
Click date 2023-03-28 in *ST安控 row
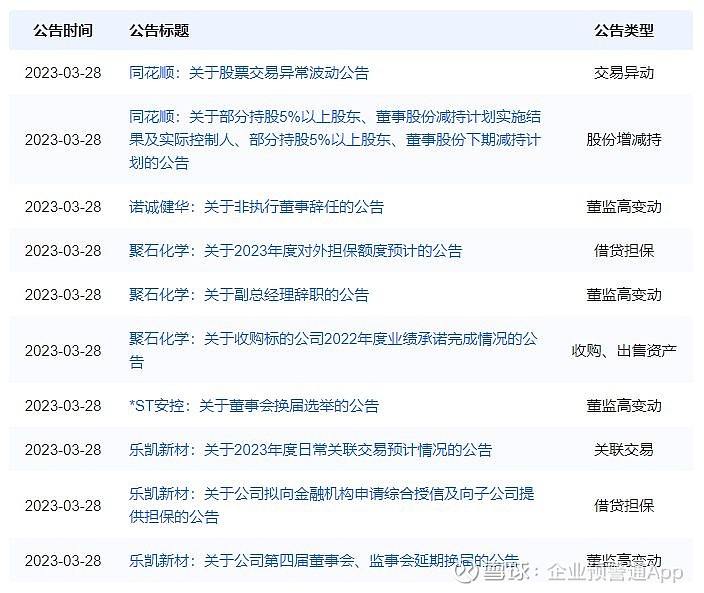63,406
